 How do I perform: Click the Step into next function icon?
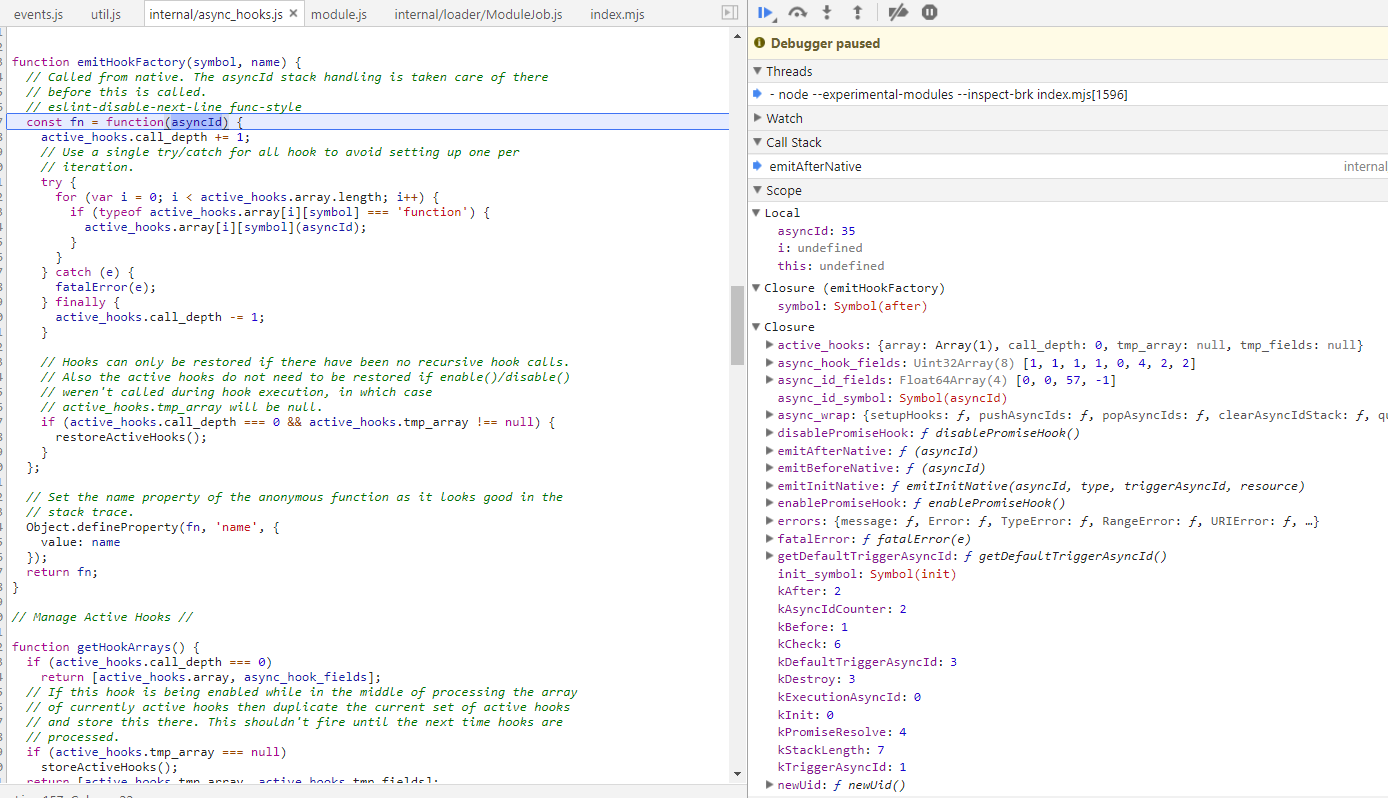(827, 12)
